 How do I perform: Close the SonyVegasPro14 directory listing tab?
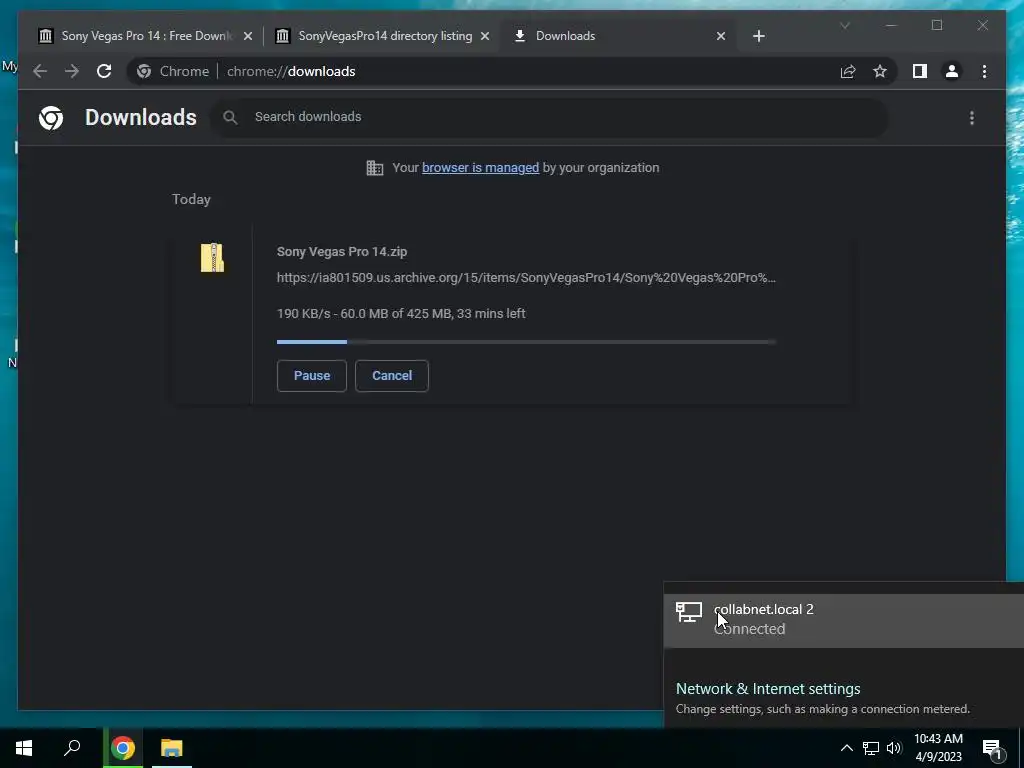tap(485, 36)
